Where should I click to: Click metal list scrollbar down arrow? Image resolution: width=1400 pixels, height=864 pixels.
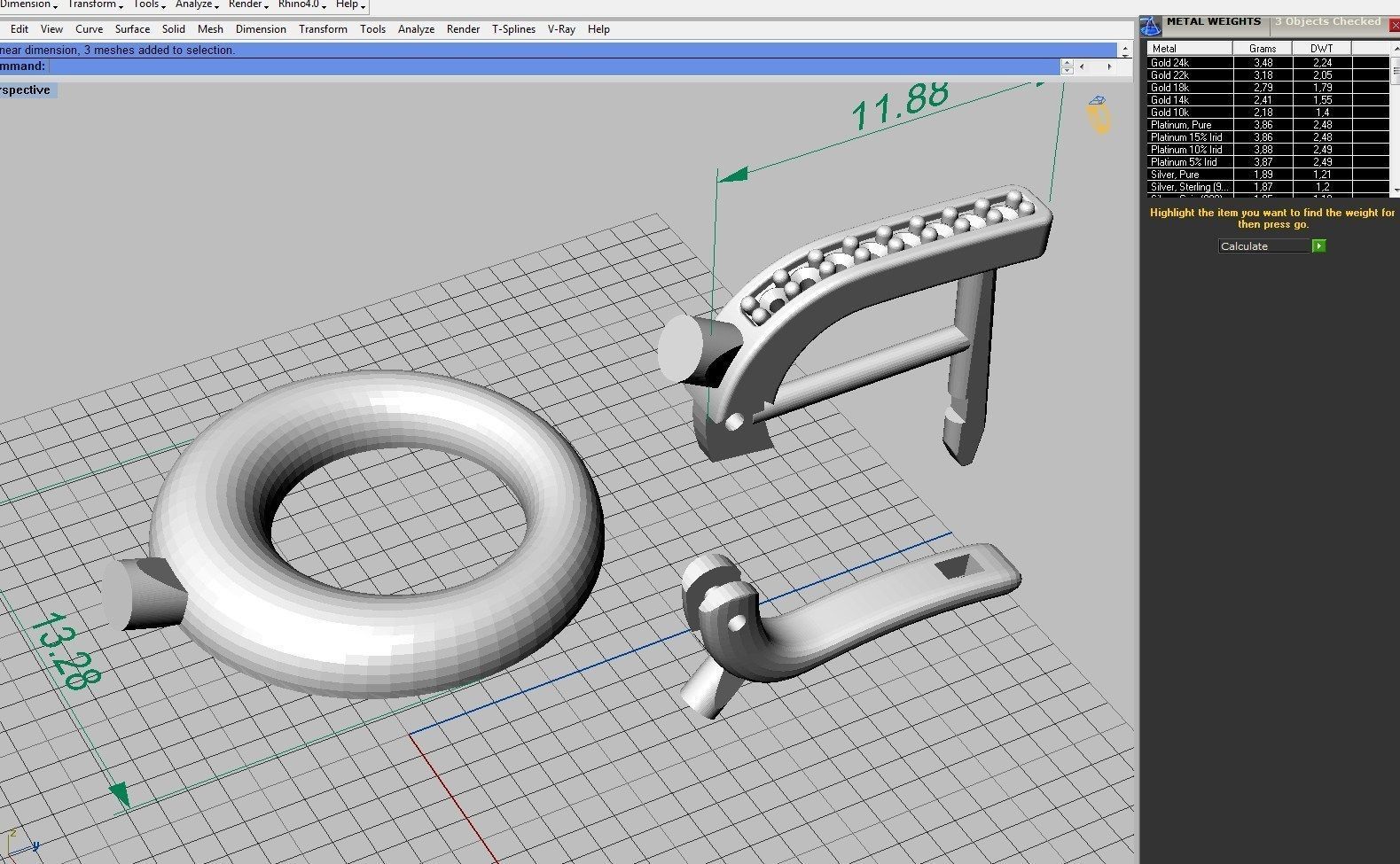click(1396, 190)
